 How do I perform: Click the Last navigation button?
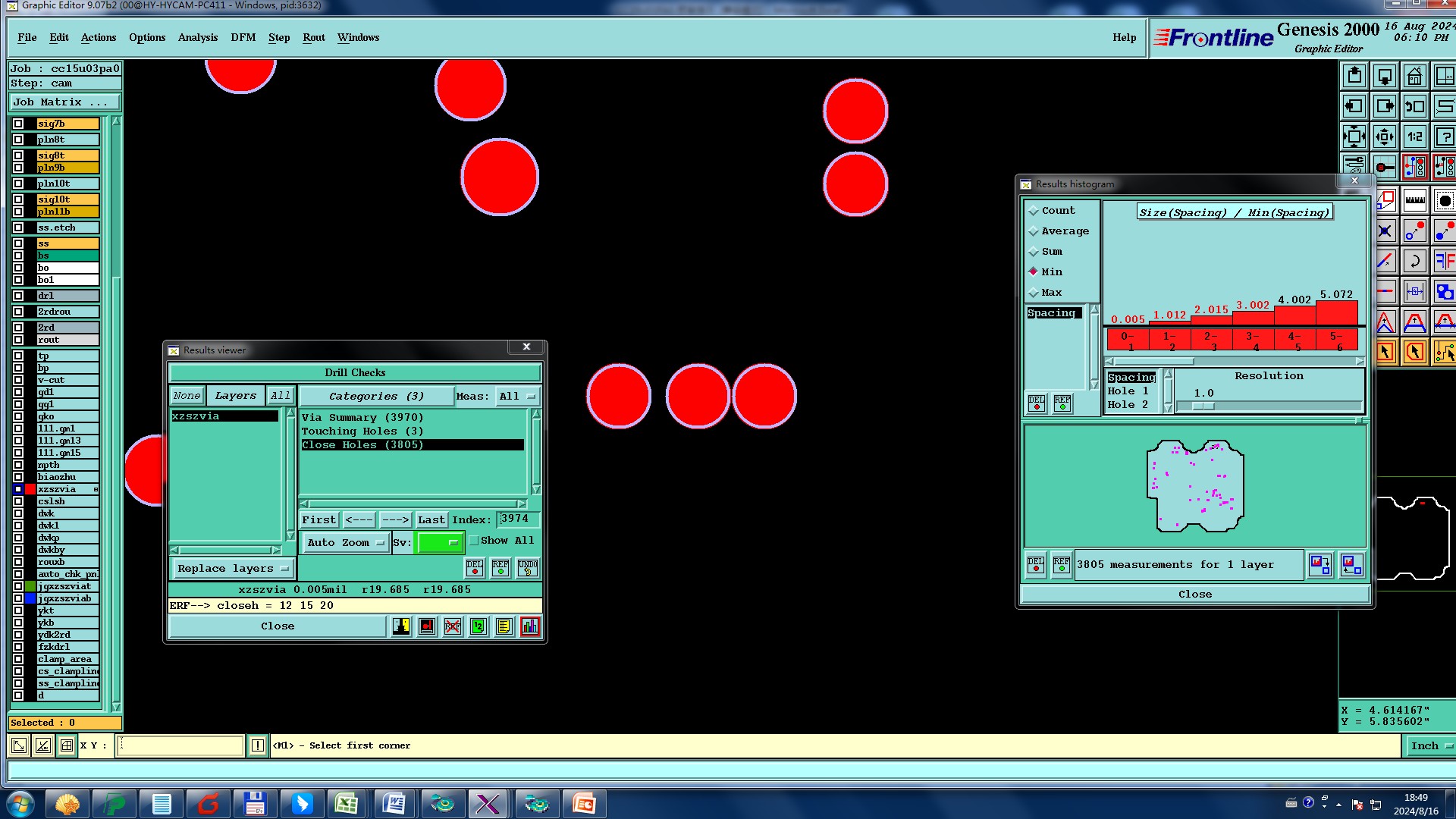[431, 520]
